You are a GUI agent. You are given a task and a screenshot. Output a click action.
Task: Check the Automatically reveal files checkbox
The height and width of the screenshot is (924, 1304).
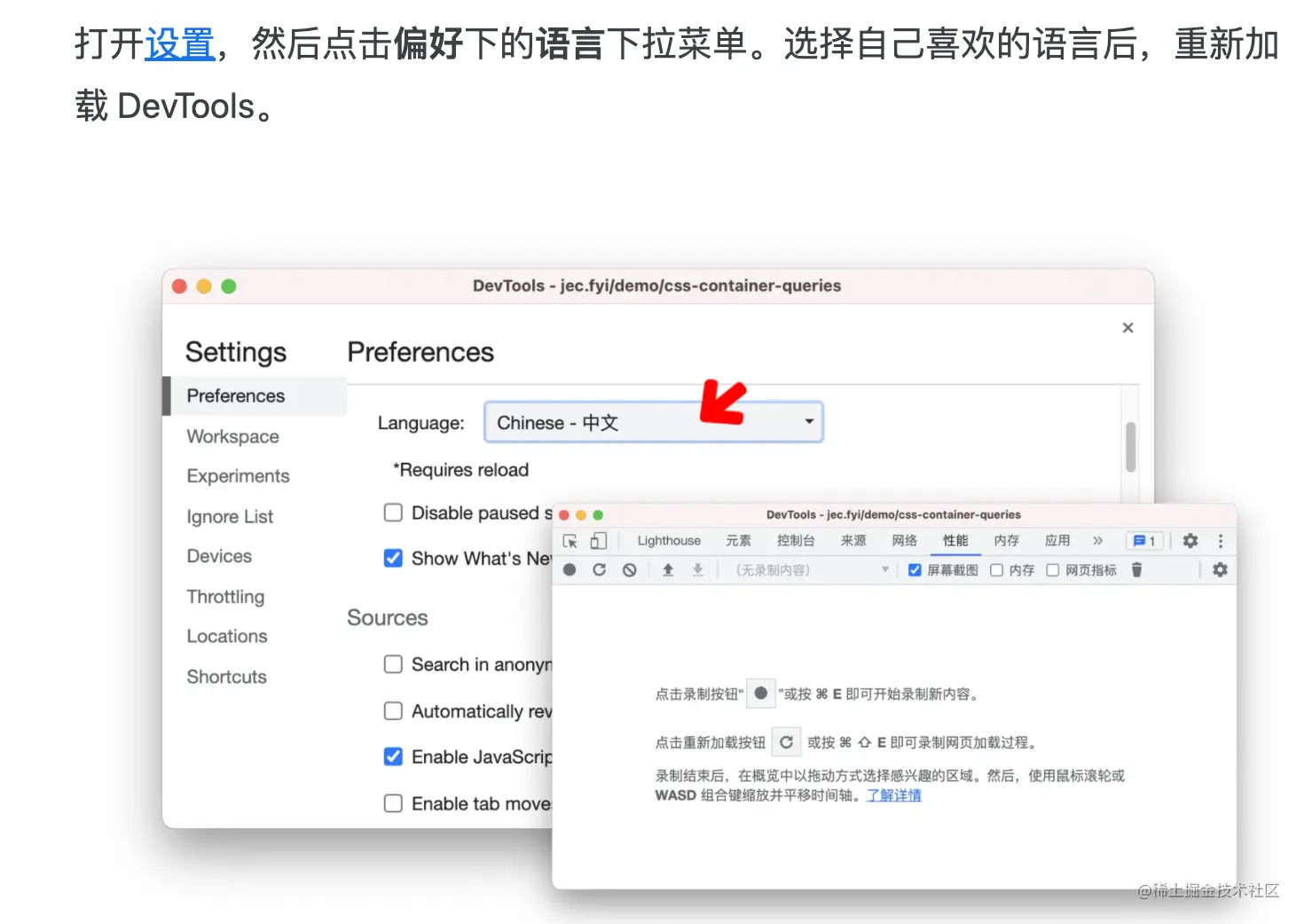393,711
